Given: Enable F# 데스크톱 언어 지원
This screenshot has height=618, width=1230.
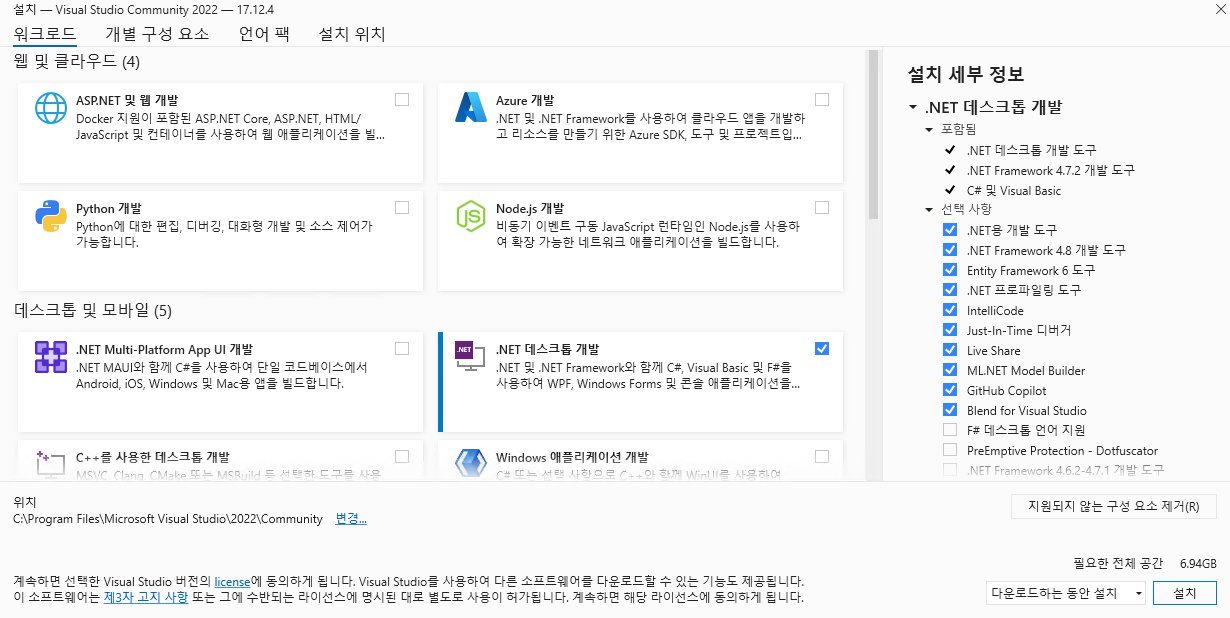Looking at the screenshot, I should (x=949, y=430).
